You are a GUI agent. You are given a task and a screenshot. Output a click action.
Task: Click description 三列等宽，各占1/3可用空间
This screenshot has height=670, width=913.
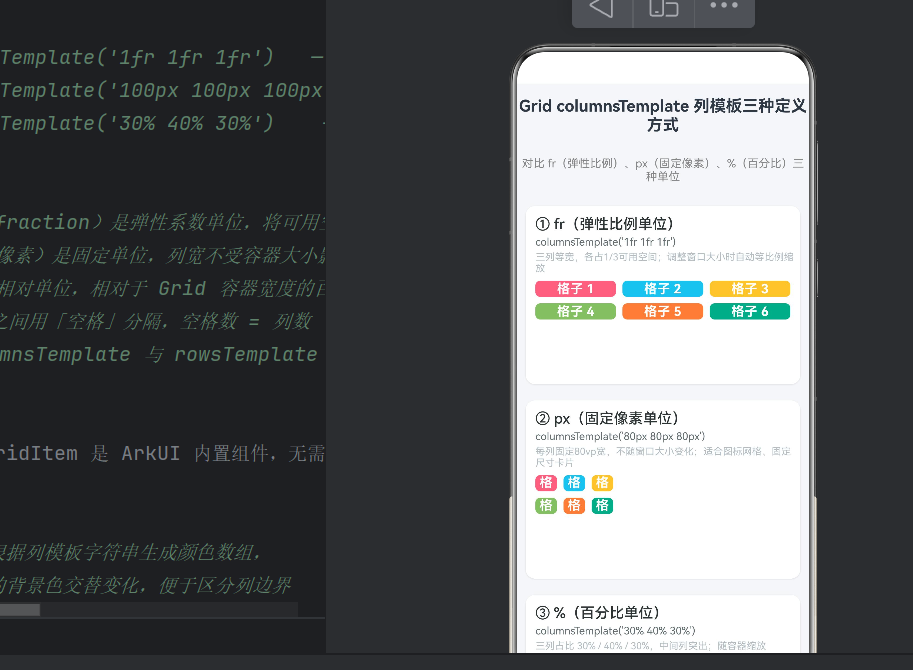click(664, 262)
